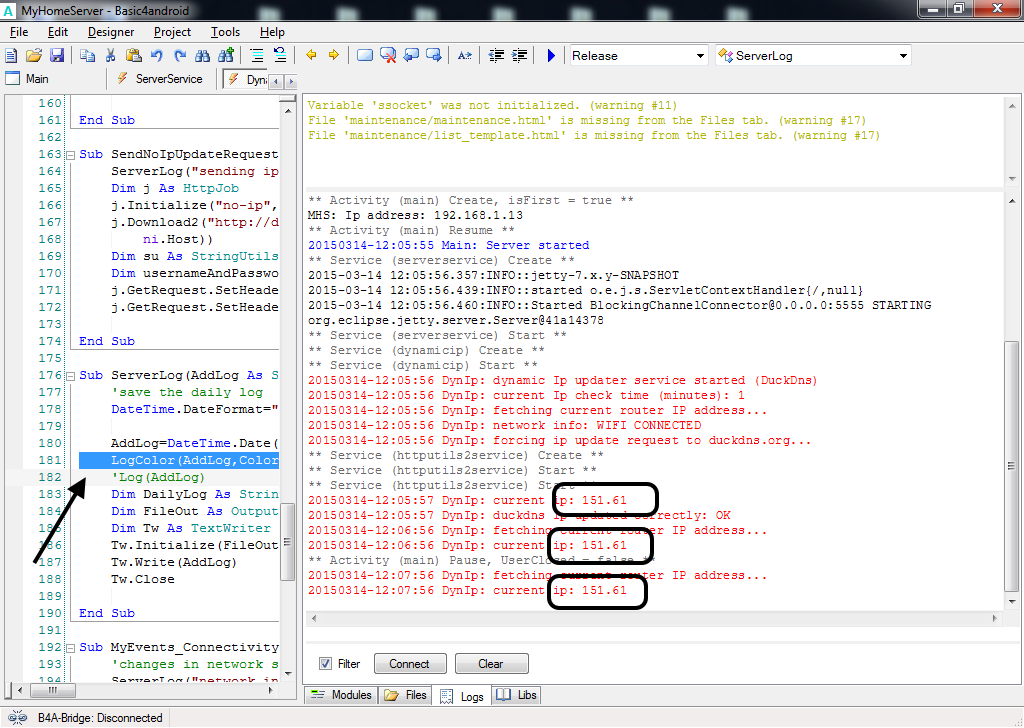Run the project with the blue play icon
This screenshot has height=728, width=1024.
(x=551, y=56)
